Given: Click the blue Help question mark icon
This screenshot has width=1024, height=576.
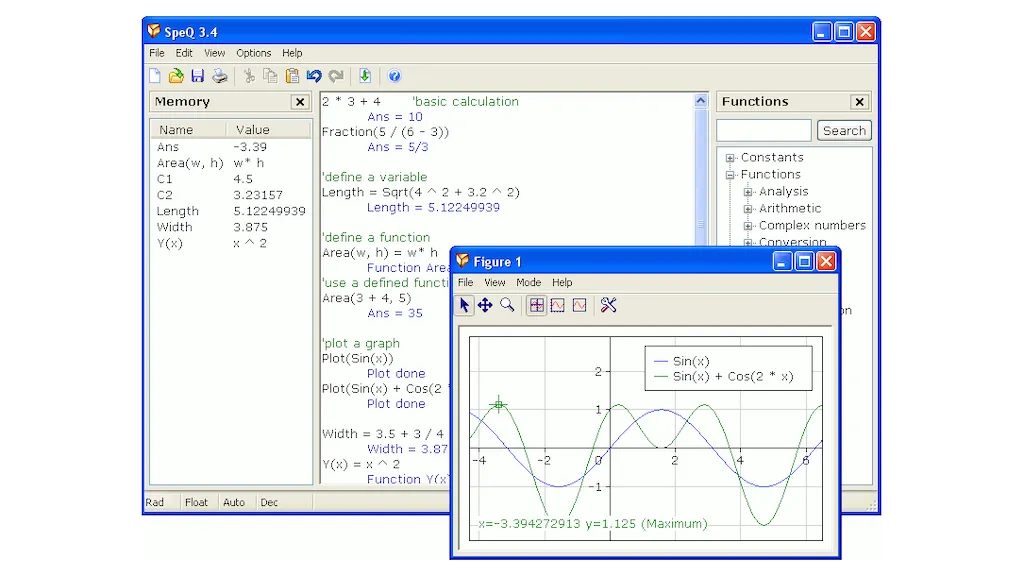Looking at the screenshot, I should click(394, 76).
